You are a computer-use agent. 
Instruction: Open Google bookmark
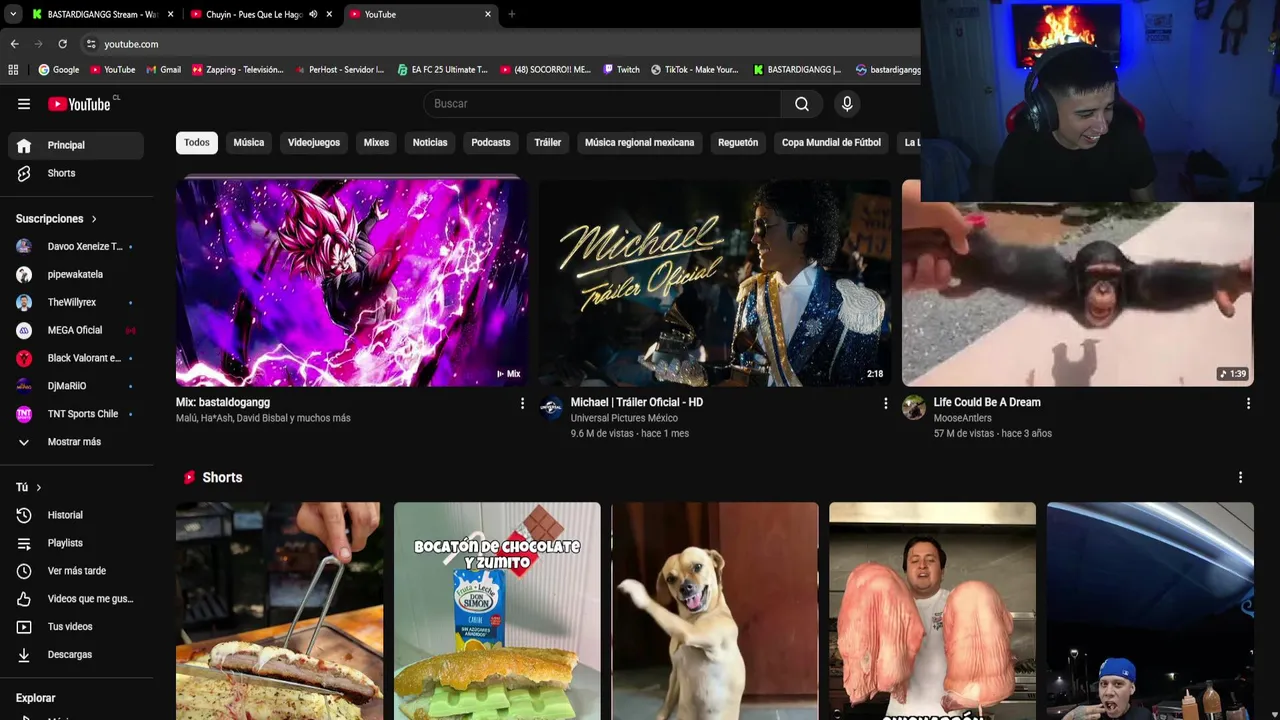coord(59,70)
